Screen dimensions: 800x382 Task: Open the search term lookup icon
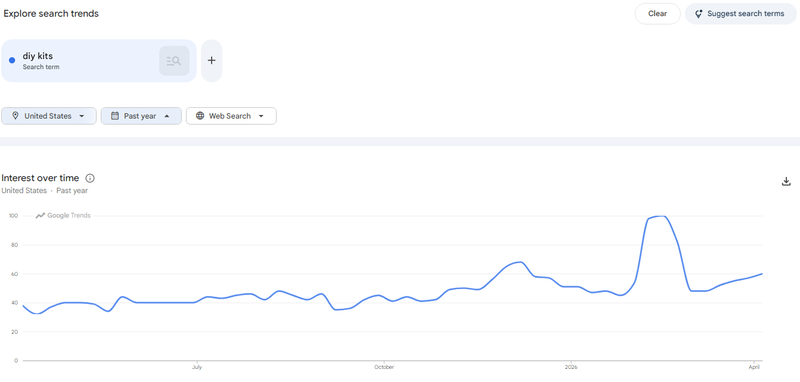point(174,61)
